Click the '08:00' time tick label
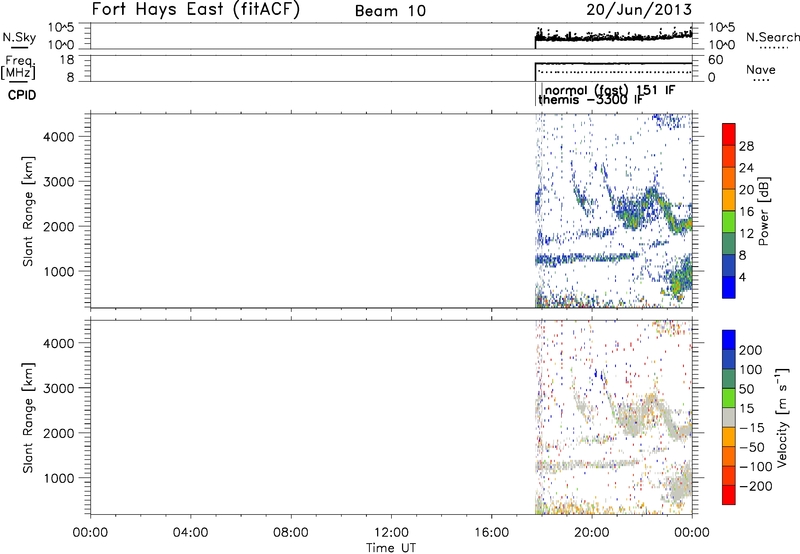Image resolution: width=800 pixels, height=554 pixels. pos(290,533)
